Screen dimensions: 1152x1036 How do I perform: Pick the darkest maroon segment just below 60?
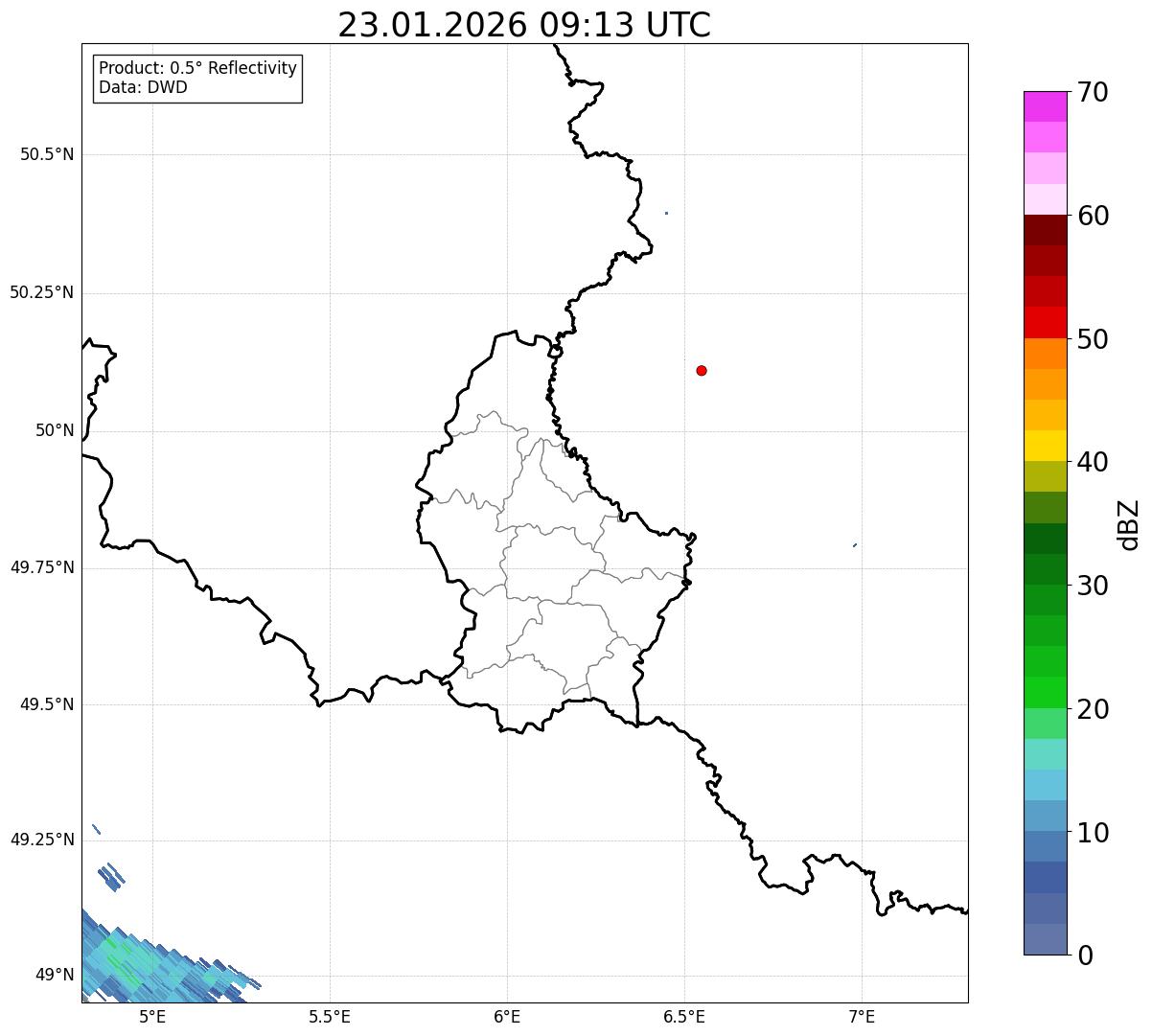click(1045, 230)
